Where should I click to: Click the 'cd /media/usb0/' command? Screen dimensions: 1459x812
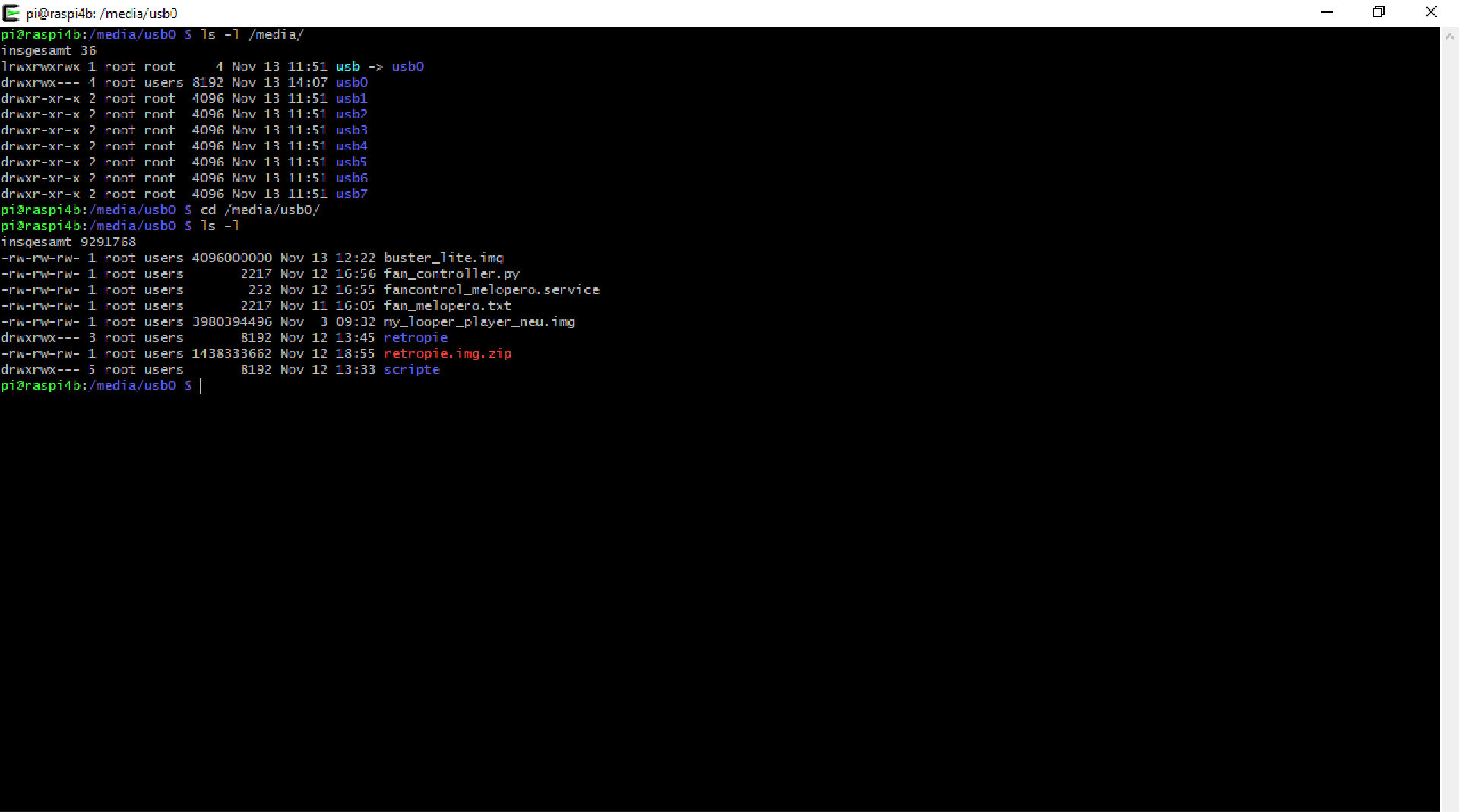[x=260, y=210]
